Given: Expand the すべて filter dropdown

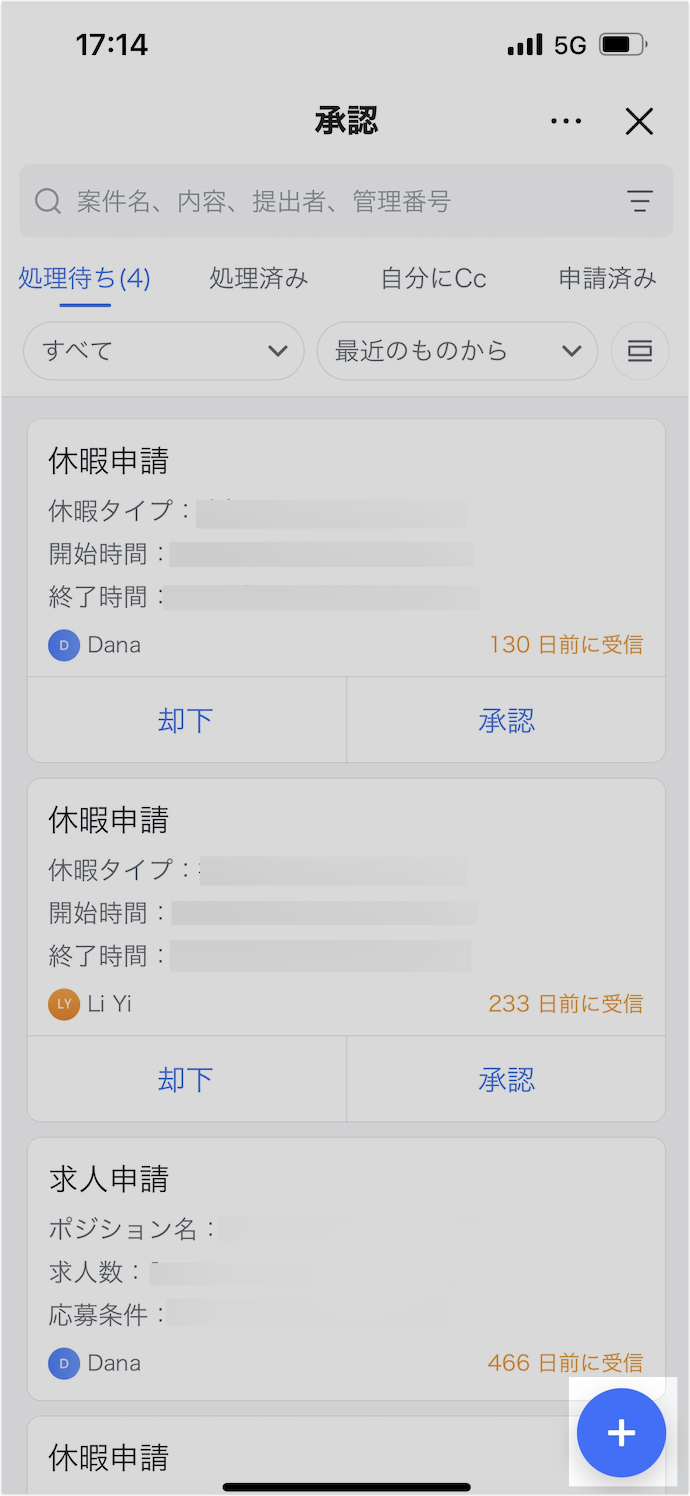Looking at the screenshot, I should coord(163,351).
